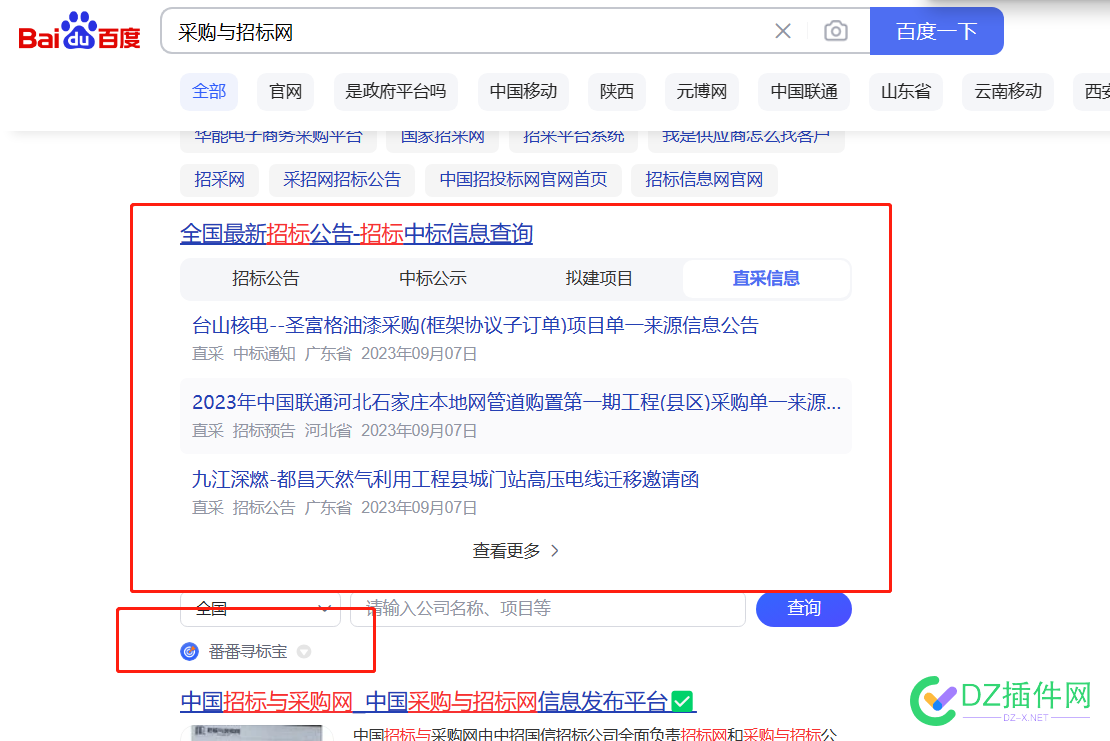
Task: Open the 中国招投标网官网首页 related search
Action: [x=523, y=180]
